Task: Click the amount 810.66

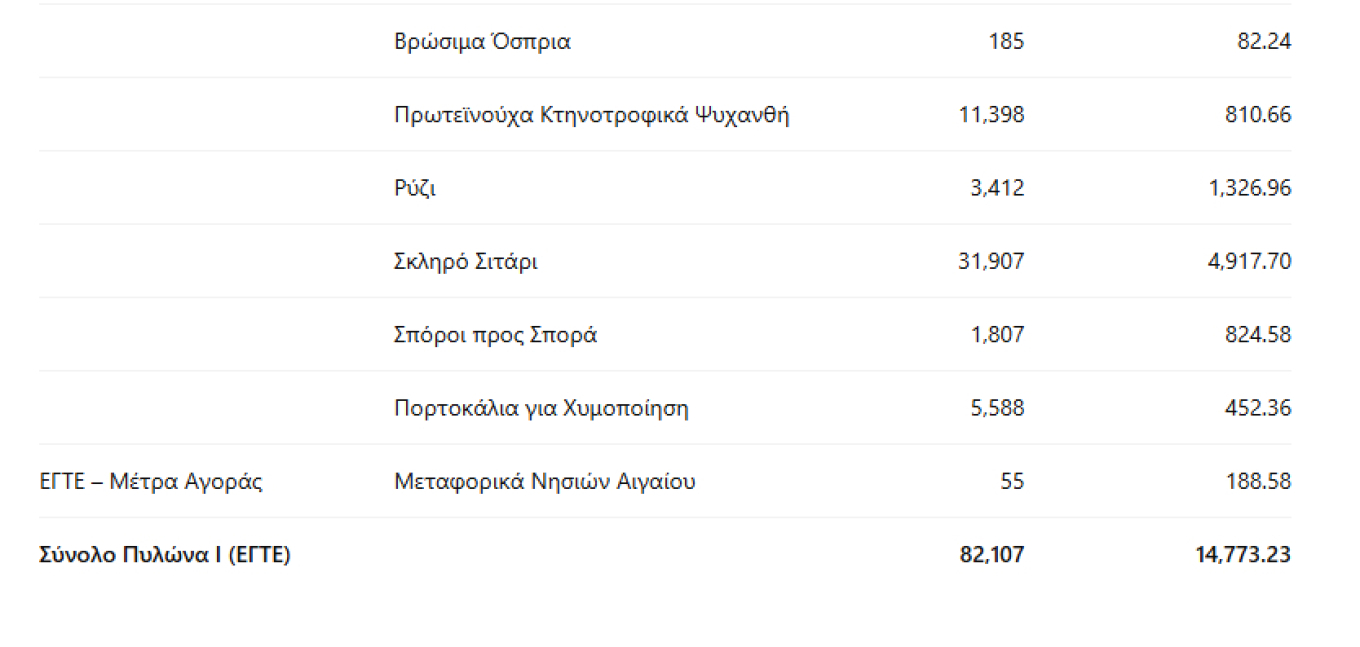Action: point(1258,115)
